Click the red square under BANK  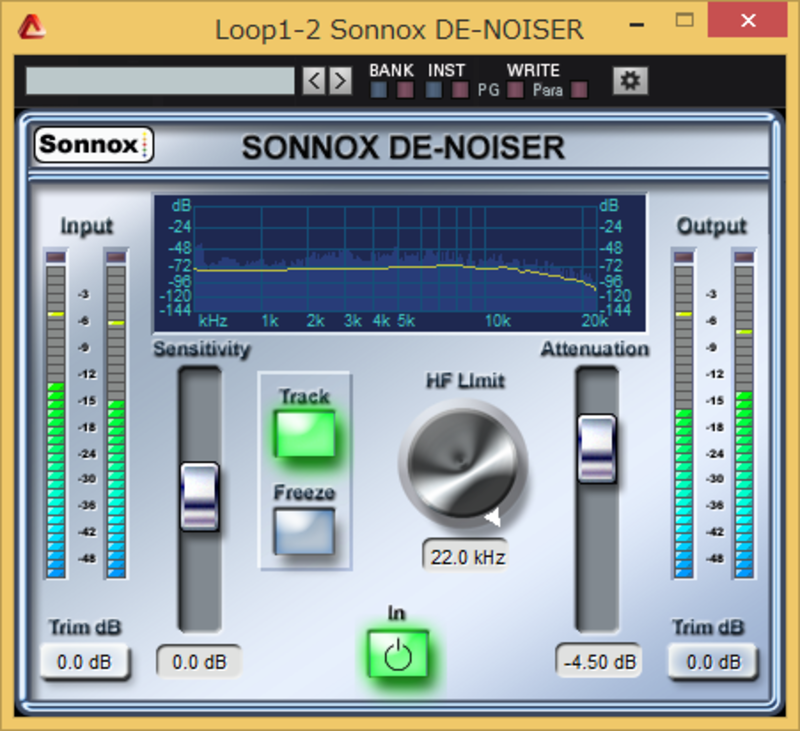coord(405,91)
